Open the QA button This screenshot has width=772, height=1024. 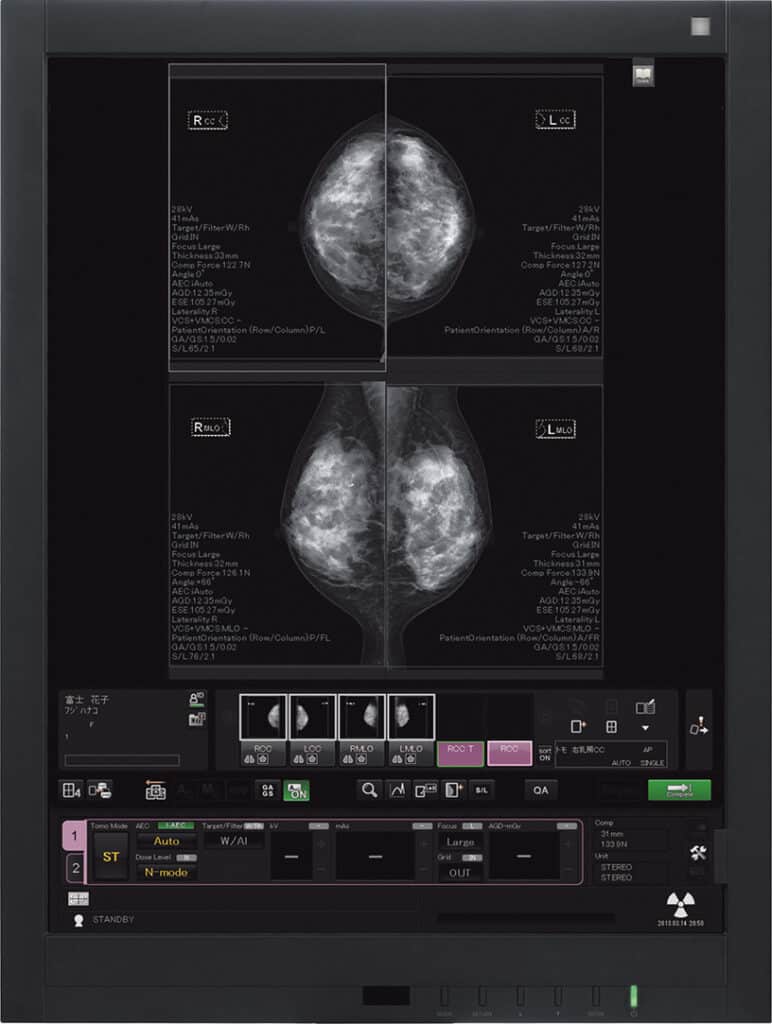click(541, 790)
